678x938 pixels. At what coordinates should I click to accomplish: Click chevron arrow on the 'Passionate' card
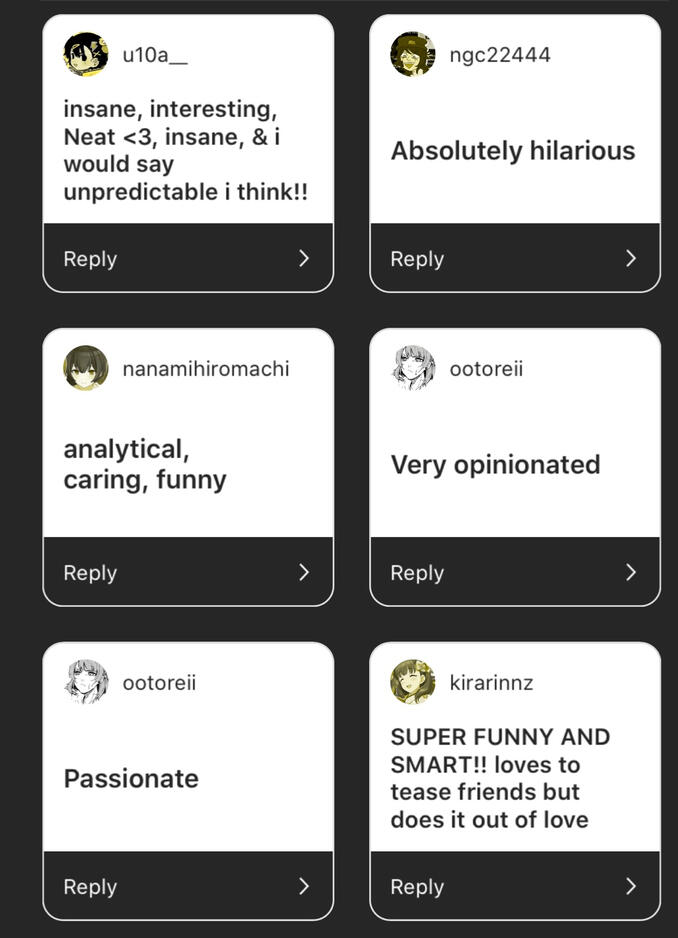coord(304,886)
